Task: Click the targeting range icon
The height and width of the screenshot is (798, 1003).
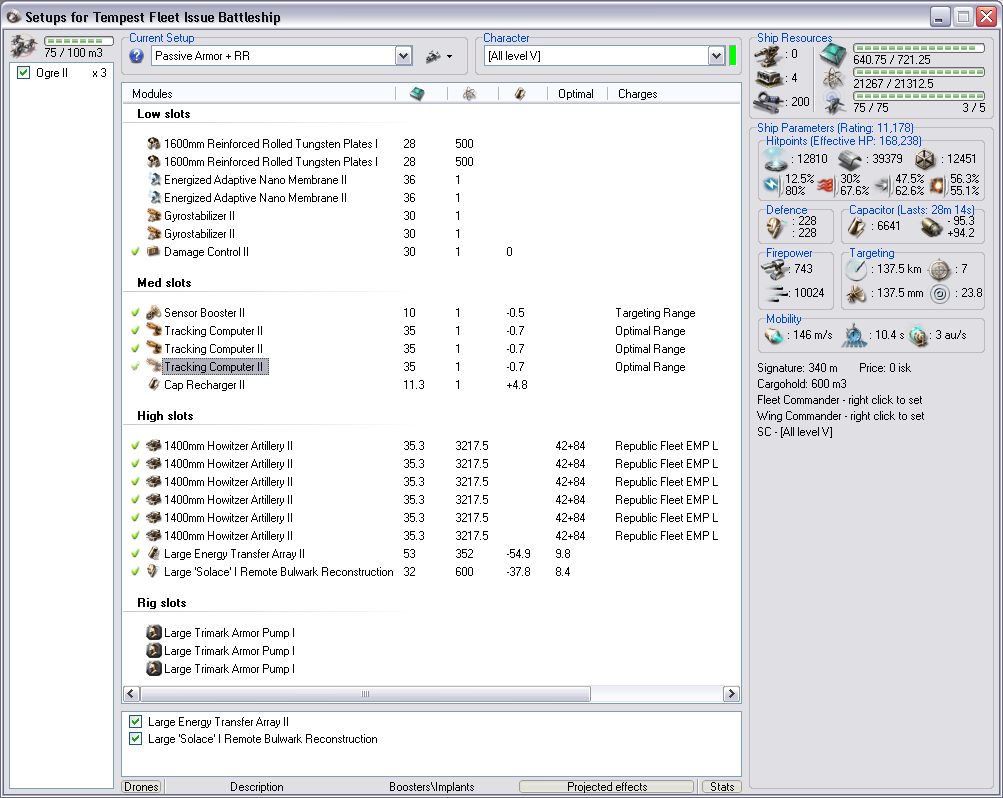Action: 855,270
